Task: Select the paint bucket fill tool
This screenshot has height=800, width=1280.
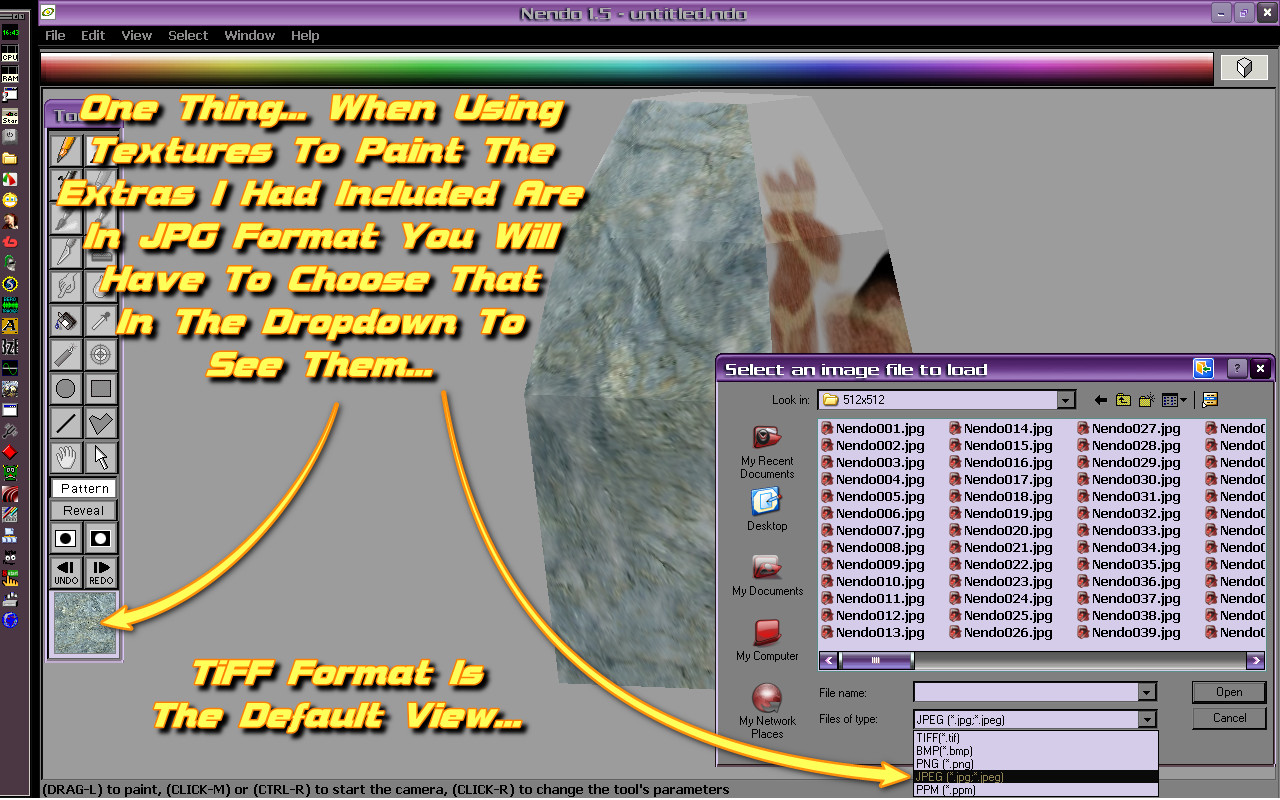Action: (66, 321)
